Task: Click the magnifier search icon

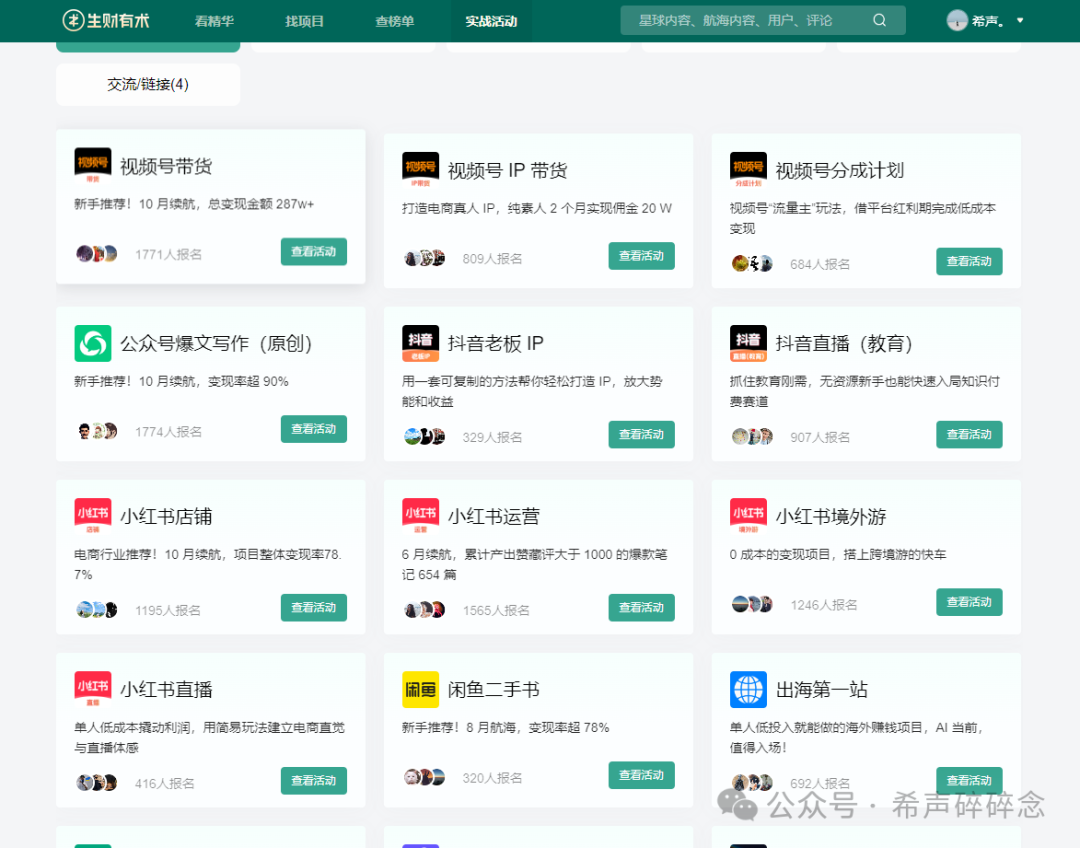Action: click(x=880, y=20)
